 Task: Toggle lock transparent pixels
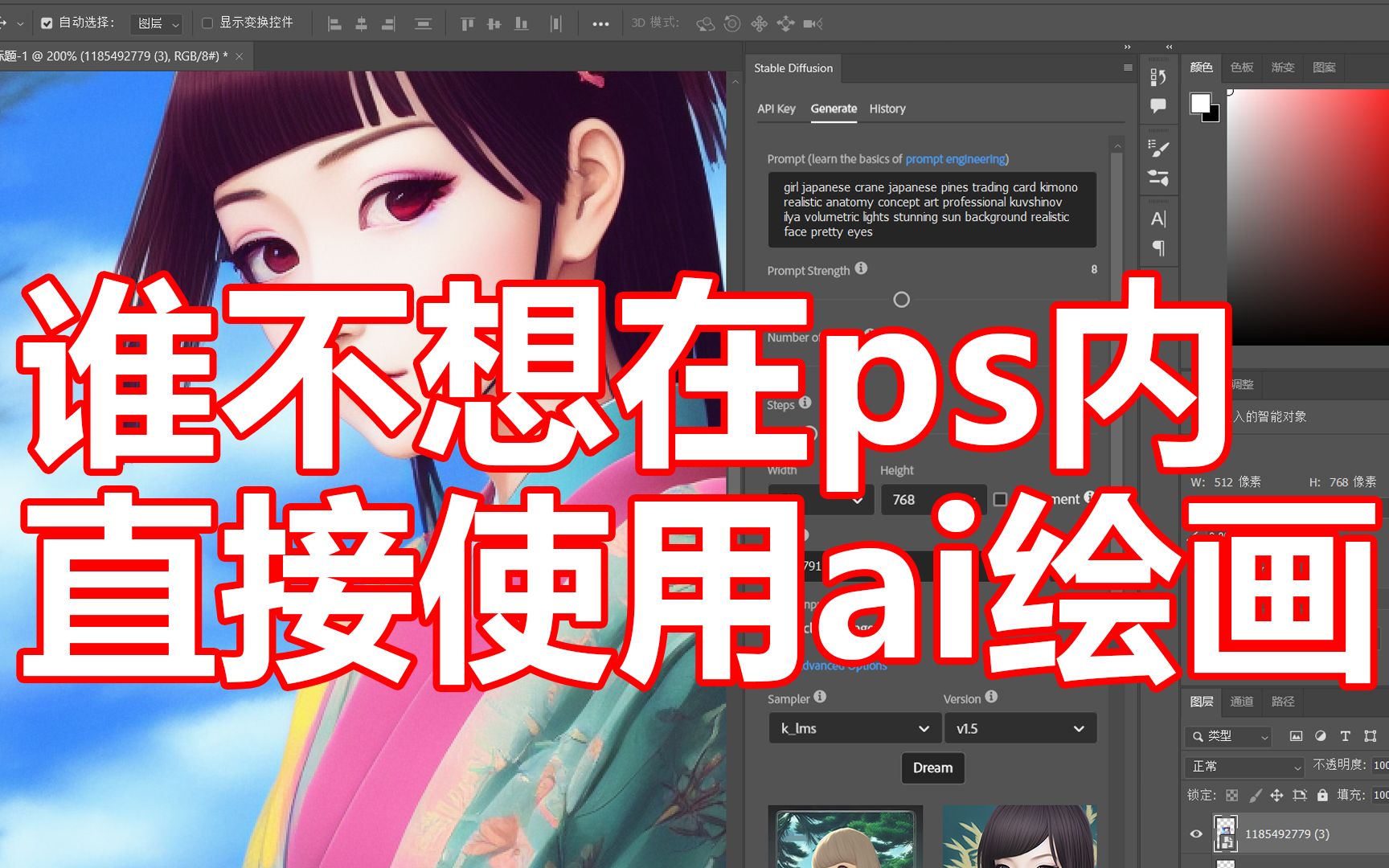coord(1232,796)
